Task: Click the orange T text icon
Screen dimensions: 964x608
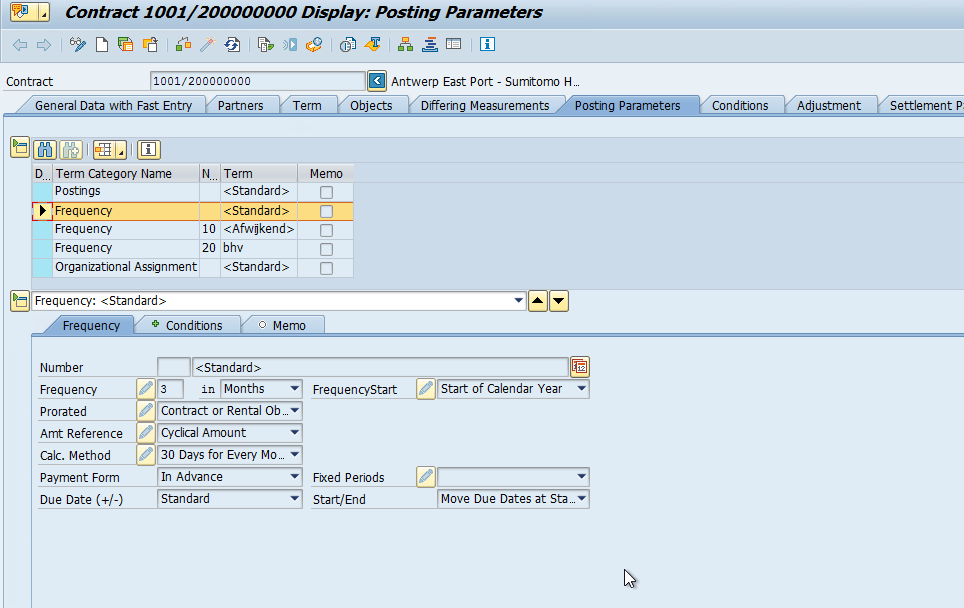Action: [x=373, y=44]
